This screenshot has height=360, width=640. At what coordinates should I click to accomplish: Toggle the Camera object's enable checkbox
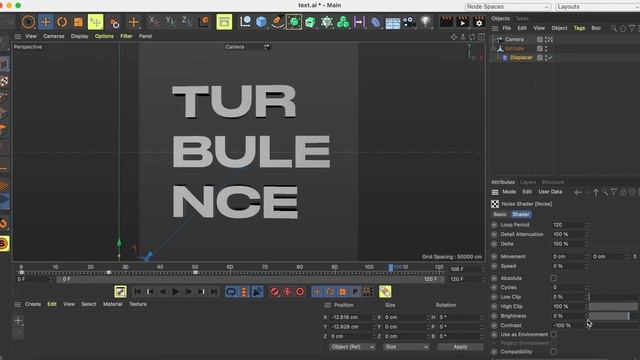click(540, 40)
